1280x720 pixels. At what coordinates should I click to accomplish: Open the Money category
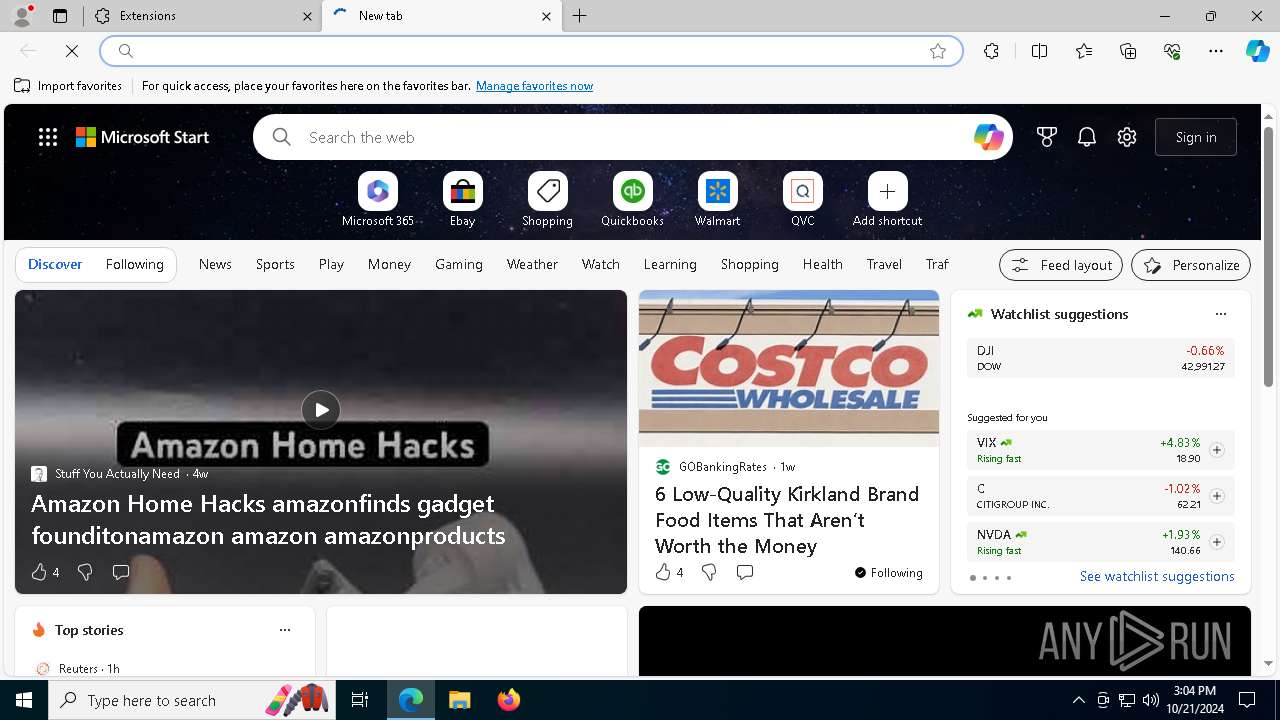389,265
